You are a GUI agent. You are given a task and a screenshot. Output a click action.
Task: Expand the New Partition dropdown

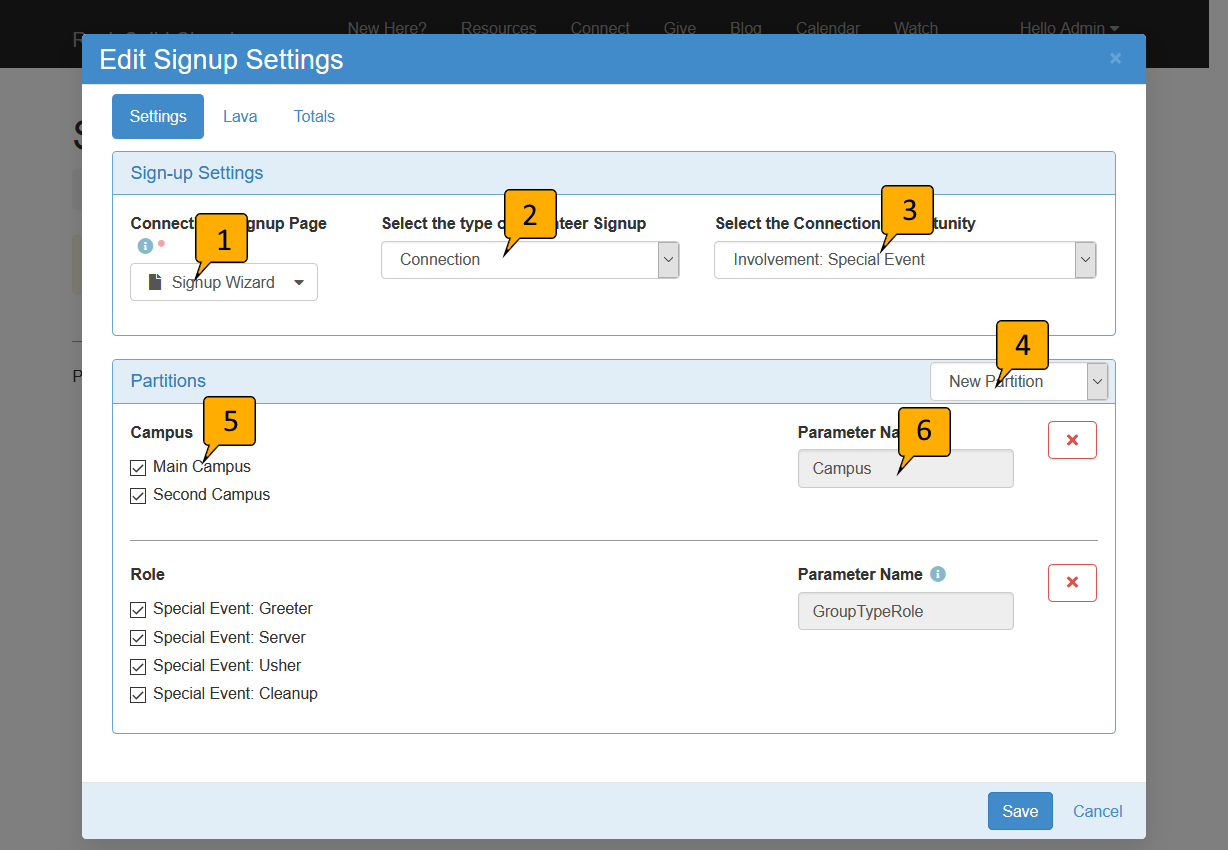1097,381
